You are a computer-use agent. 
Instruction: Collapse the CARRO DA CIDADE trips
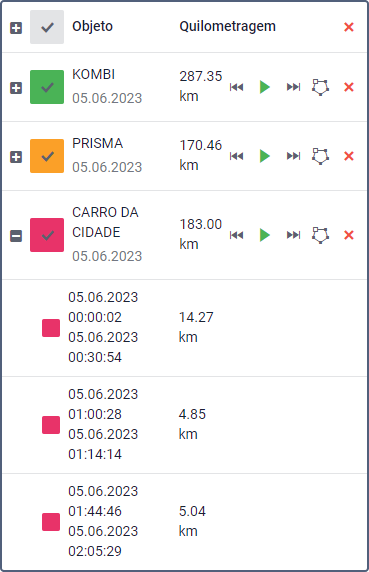[16, 236]
